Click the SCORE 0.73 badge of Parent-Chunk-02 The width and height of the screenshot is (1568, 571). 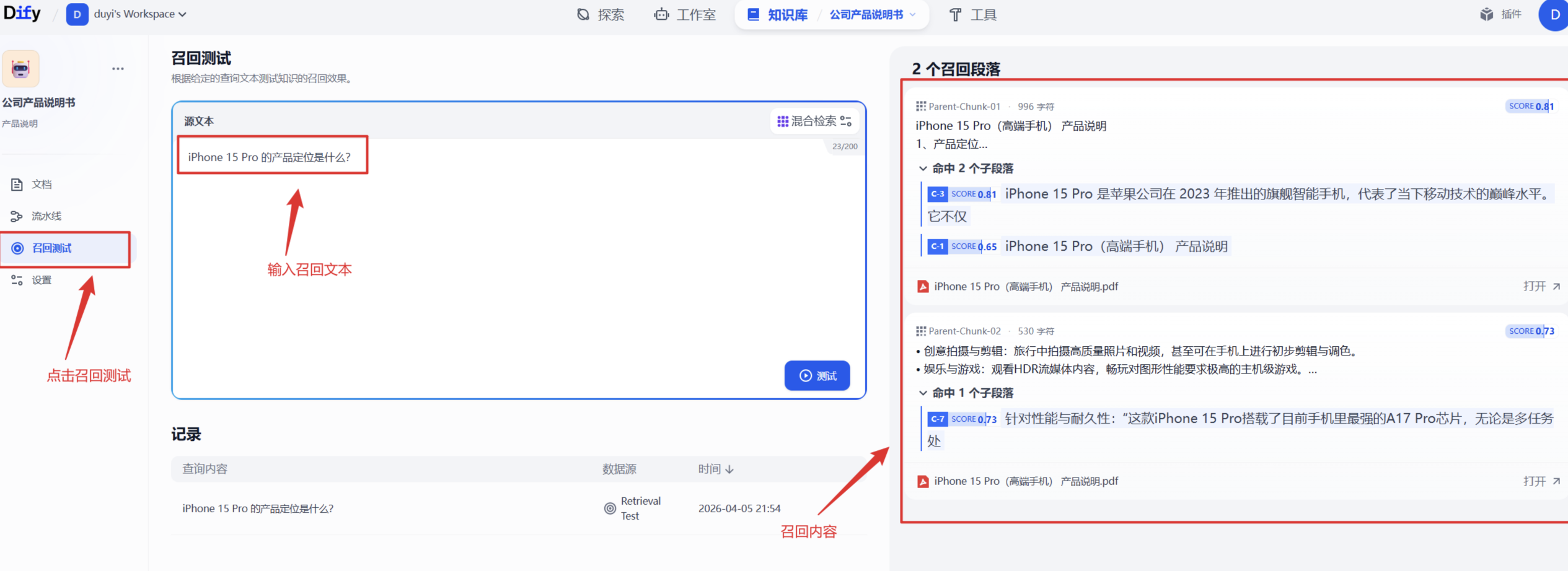click(x=1531, y=331)
